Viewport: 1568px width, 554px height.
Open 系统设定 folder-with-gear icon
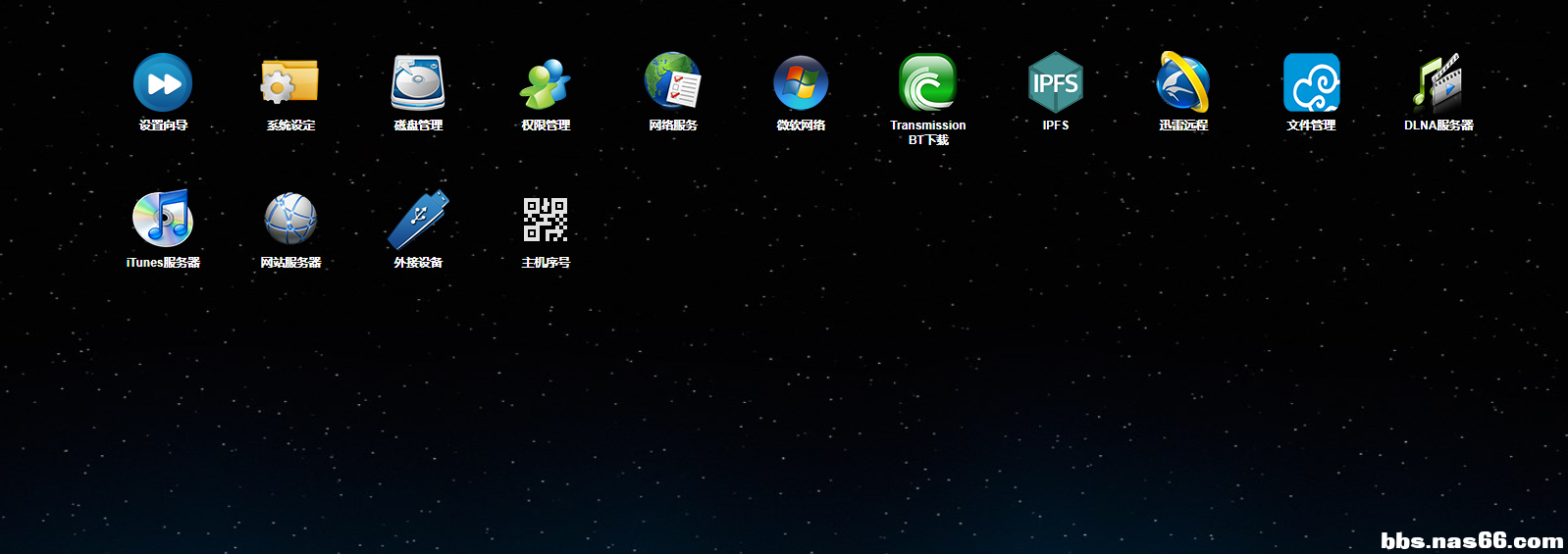pyautogui.click(x=290, y=82)
